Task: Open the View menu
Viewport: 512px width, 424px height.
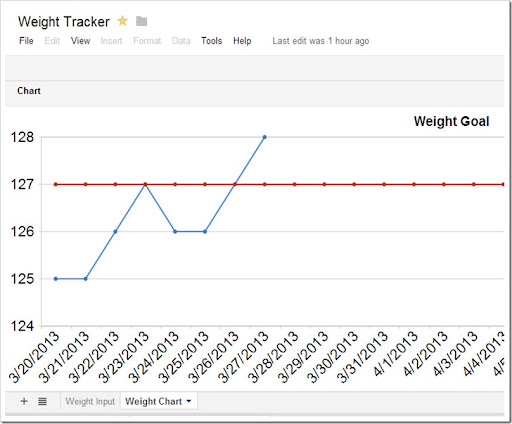Action: (80, 41)
